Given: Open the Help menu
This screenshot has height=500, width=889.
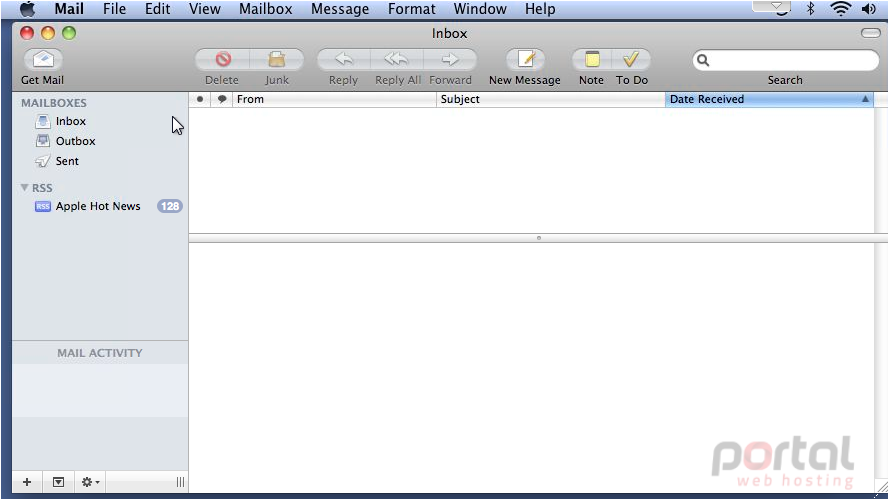Looking at the screenshot, I should [x=540, y=9].
